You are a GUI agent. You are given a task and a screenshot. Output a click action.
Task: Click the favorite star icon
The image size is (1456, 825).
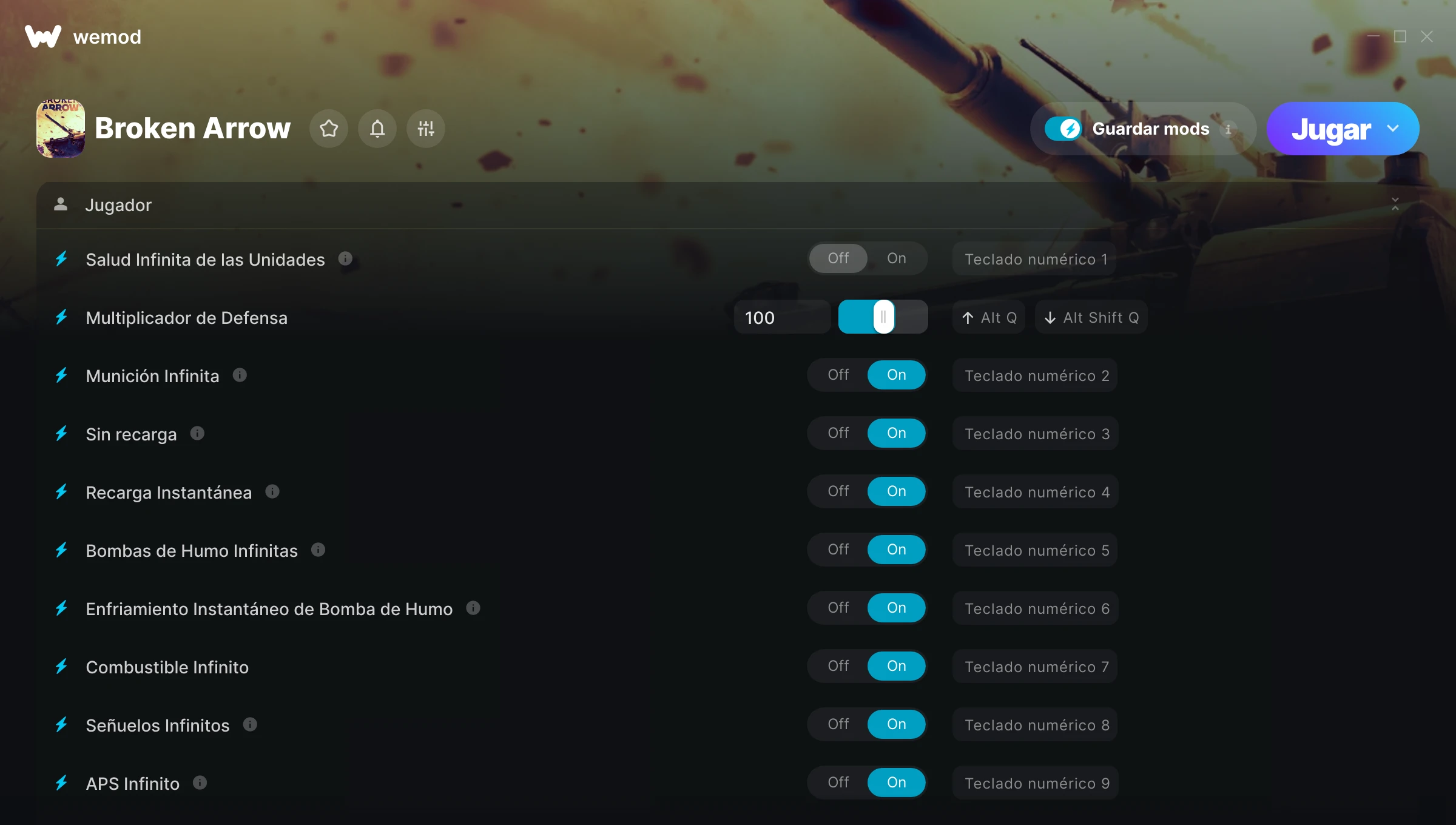click(329, 129)
